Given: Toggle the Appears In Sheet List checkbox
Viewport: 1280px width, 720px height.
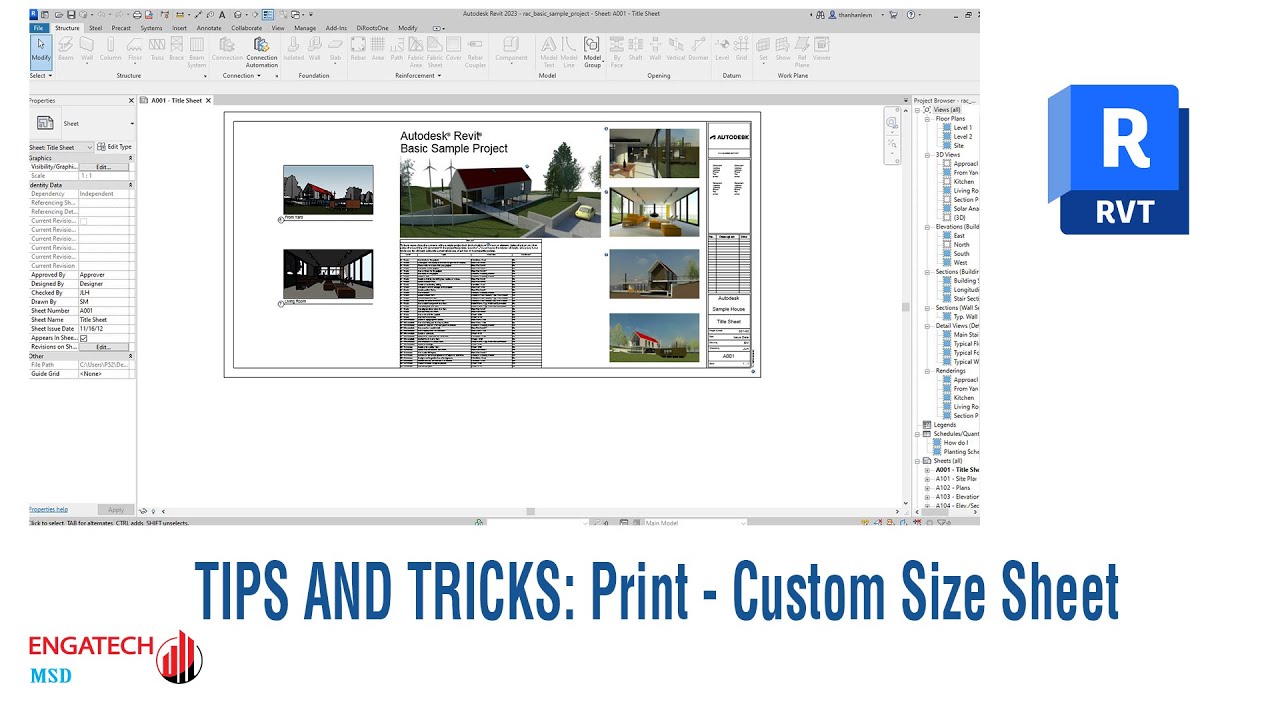Looking at the screenshot, I should pos(84,338).
